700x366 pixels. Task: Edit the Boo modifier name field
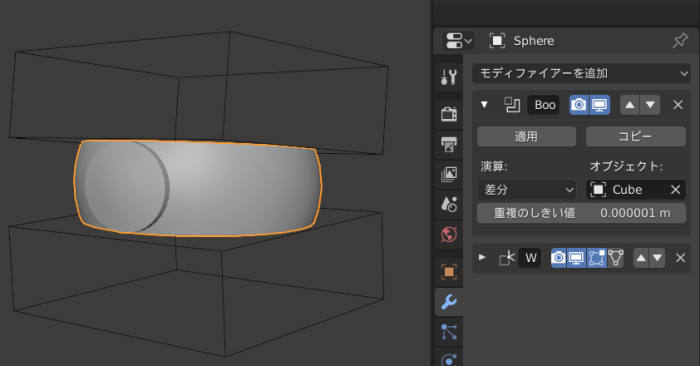[543, 105]
